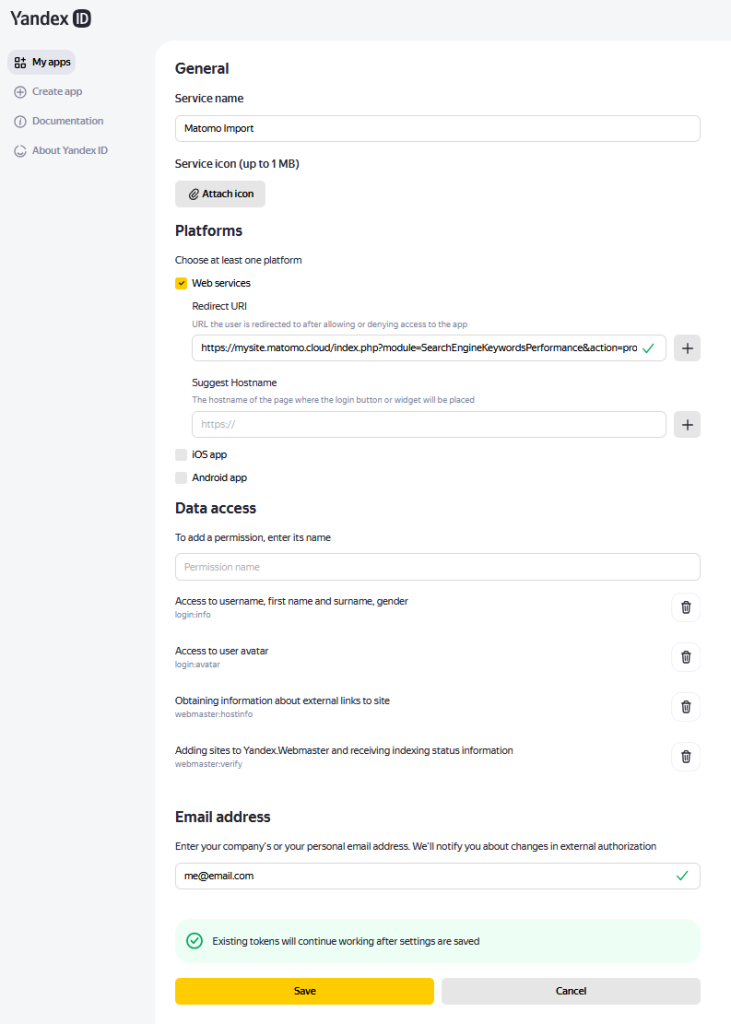Click the Documentation info icon

point(21,120)
